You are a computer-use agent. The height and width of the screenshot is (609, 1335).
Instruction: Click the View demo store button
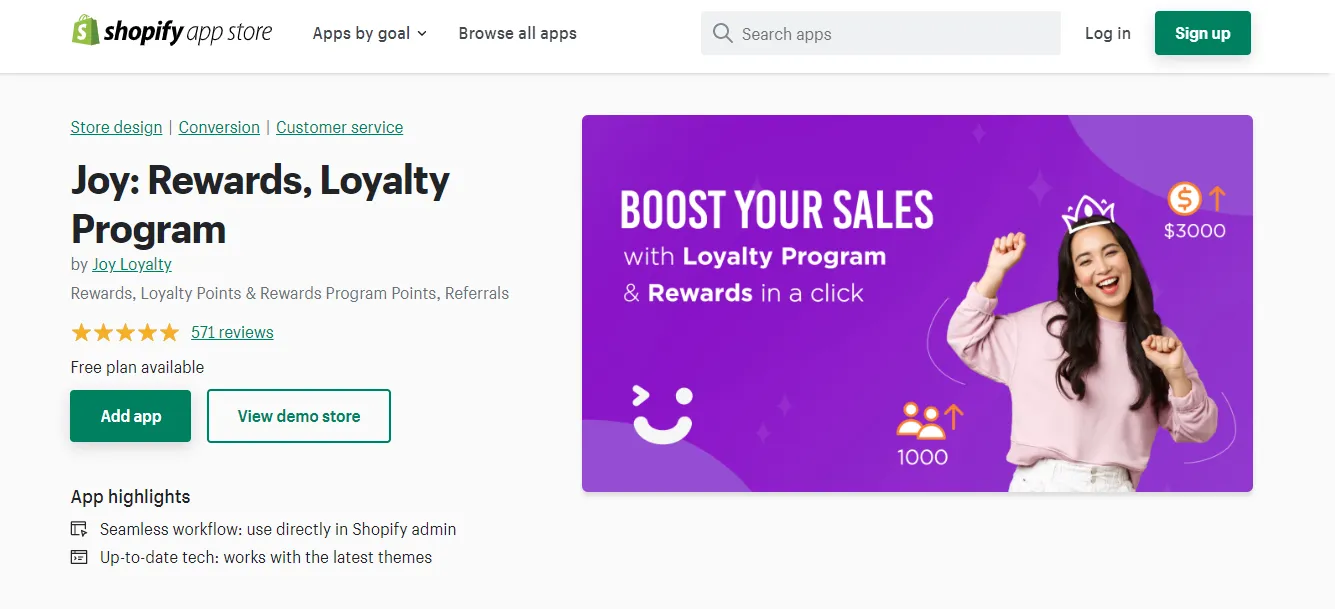[298, 416]
